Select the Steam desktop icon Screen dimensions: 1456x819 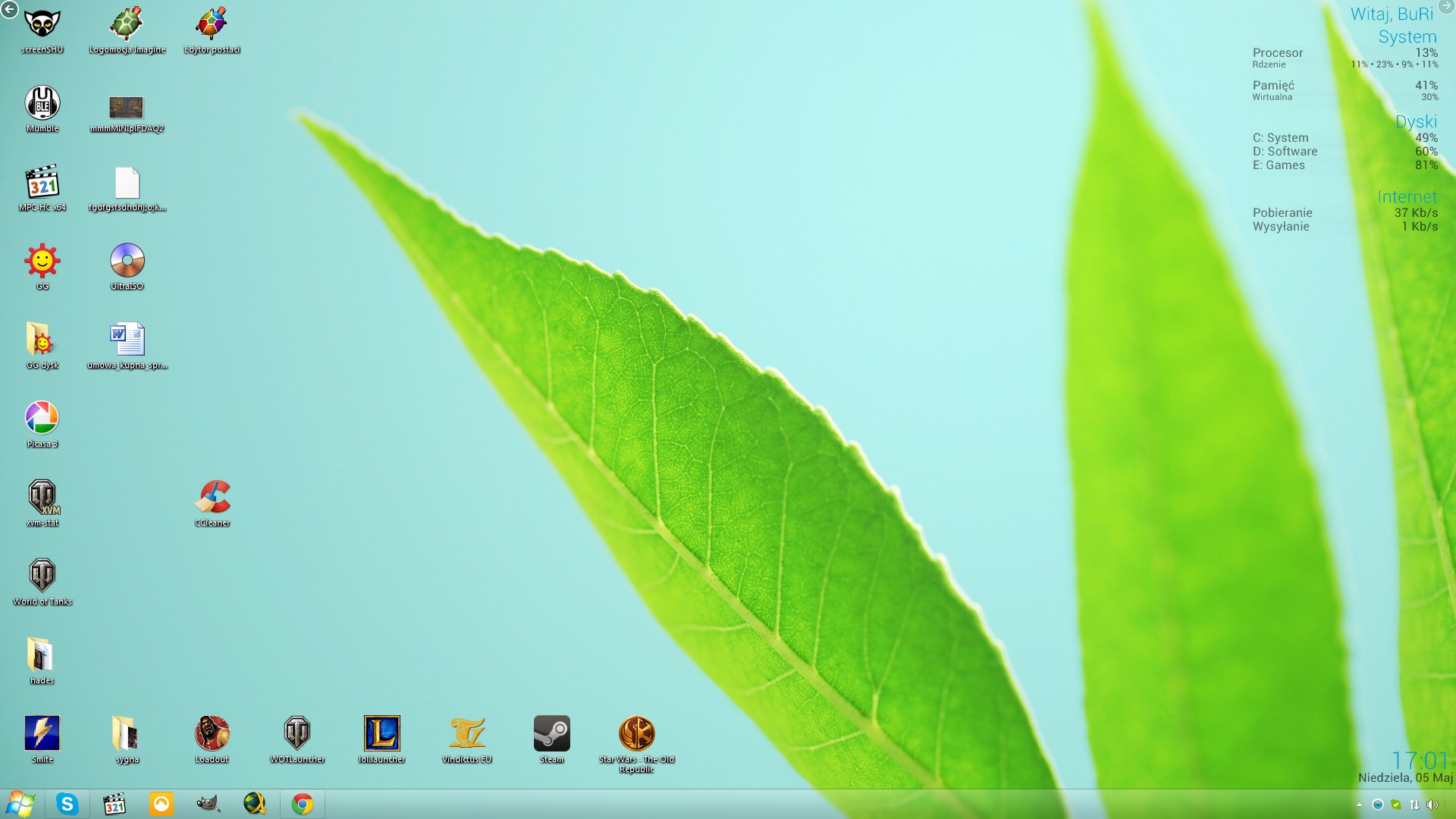(551, 740)
